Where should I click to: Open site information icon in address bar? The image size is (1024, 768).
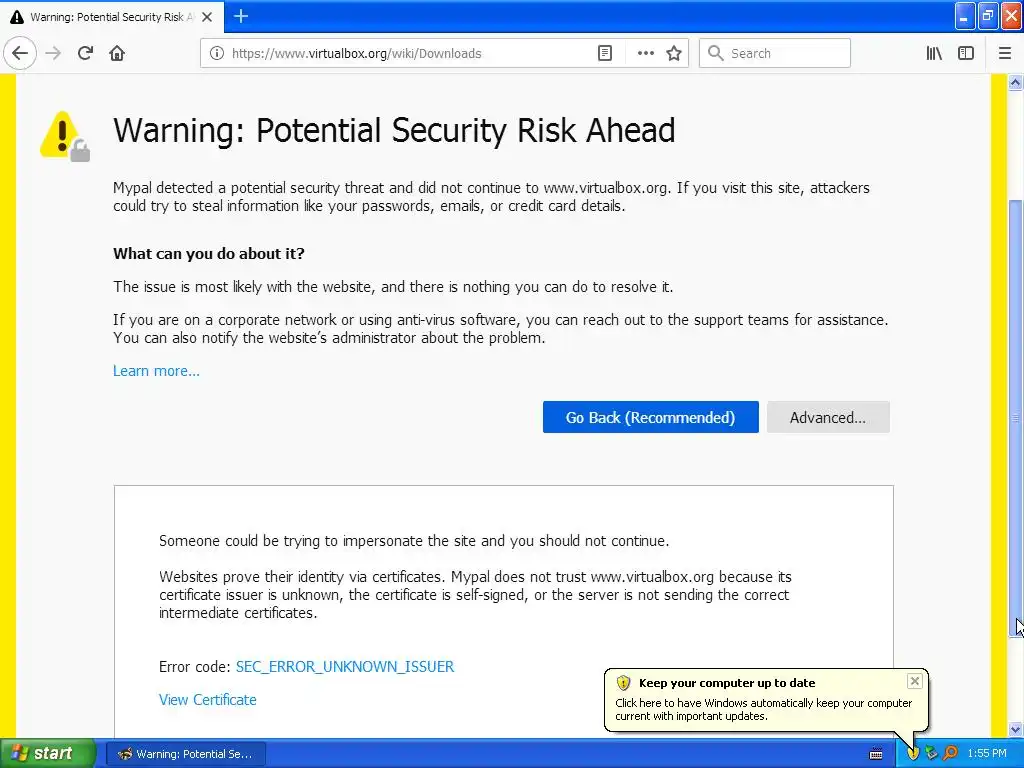[216, 53]
